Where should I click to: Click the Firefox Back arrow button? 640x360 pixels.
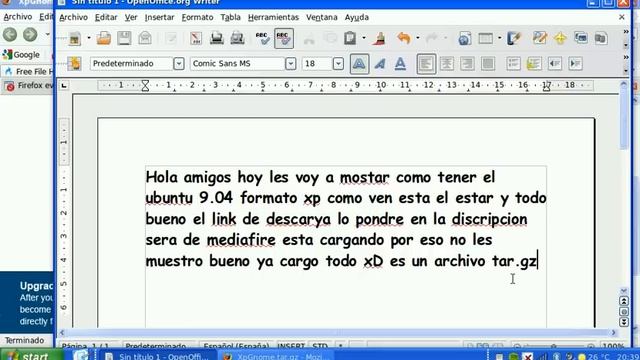coord(10,35)
